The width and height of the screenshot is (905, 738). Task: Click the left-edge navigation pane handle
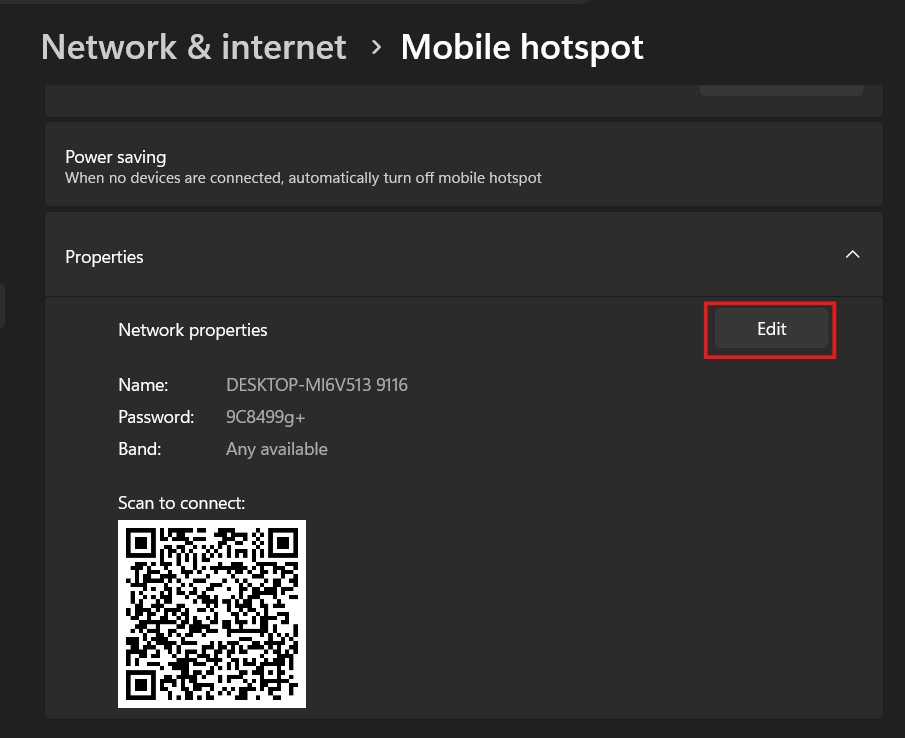pyautogui.click(x=3, y=305)
